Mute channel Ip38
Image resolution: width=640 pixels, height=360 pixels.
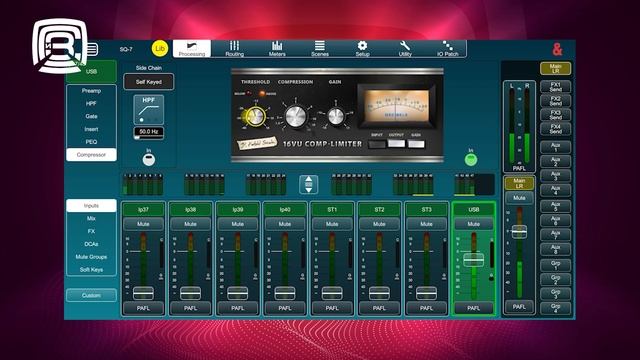(x=190, y=224)
